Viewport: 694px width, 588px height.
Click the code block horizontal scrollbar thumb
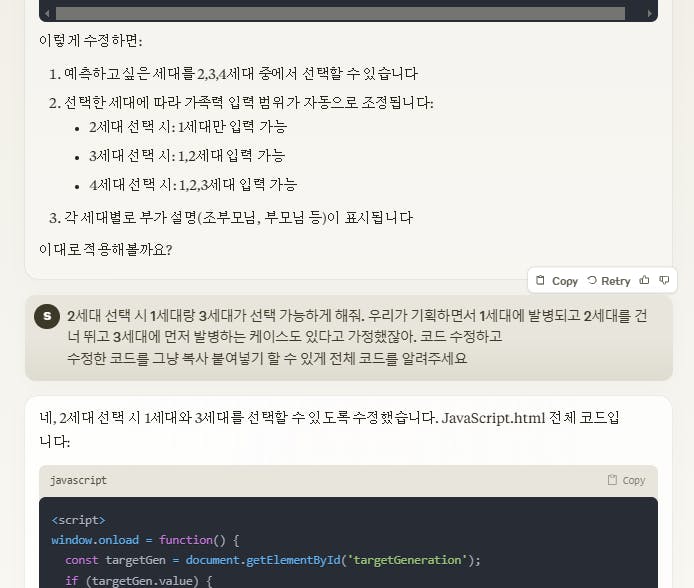(340, 13)
